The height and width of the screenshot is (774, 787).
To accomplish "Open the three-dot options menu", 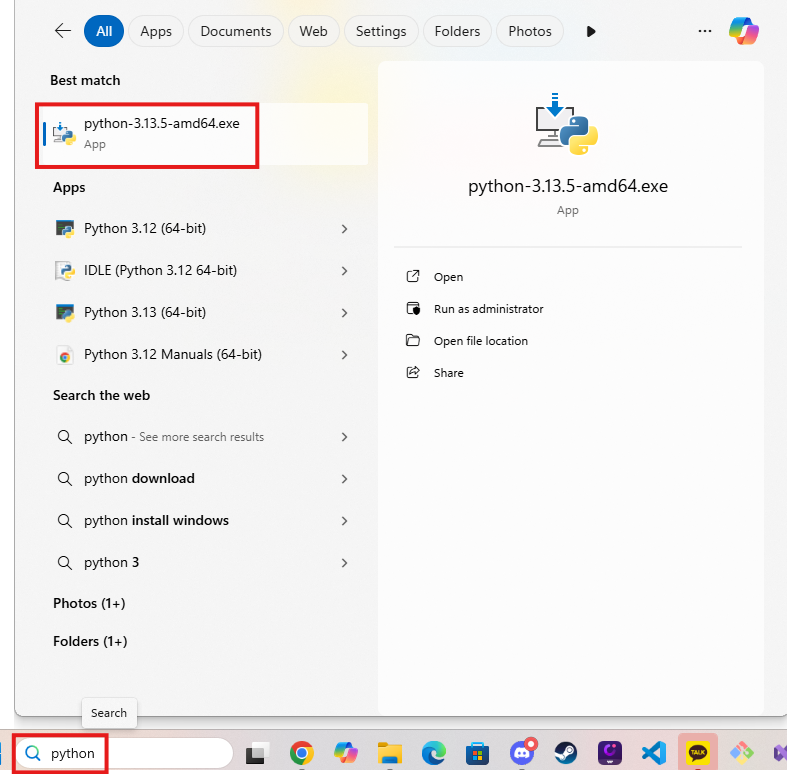I will pyautogui.click(x=705, y=31).
